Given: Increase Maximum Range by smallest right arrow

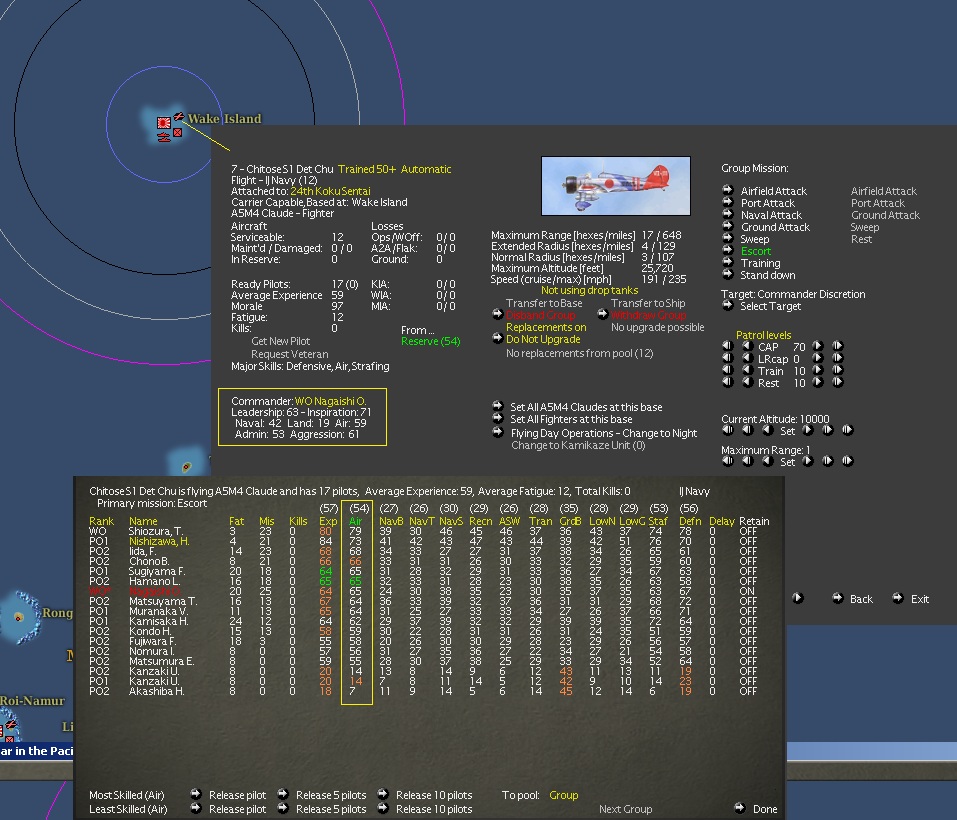Looking at the screenshot, I should pyautogui.click(x=807, y=461).
